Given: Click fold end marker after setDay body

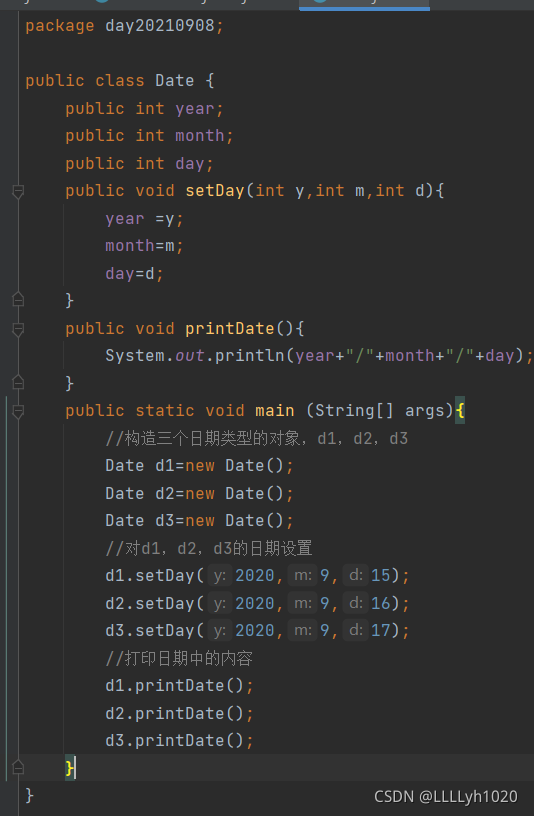Looking at the screenshot, I should tap(18, 300).
